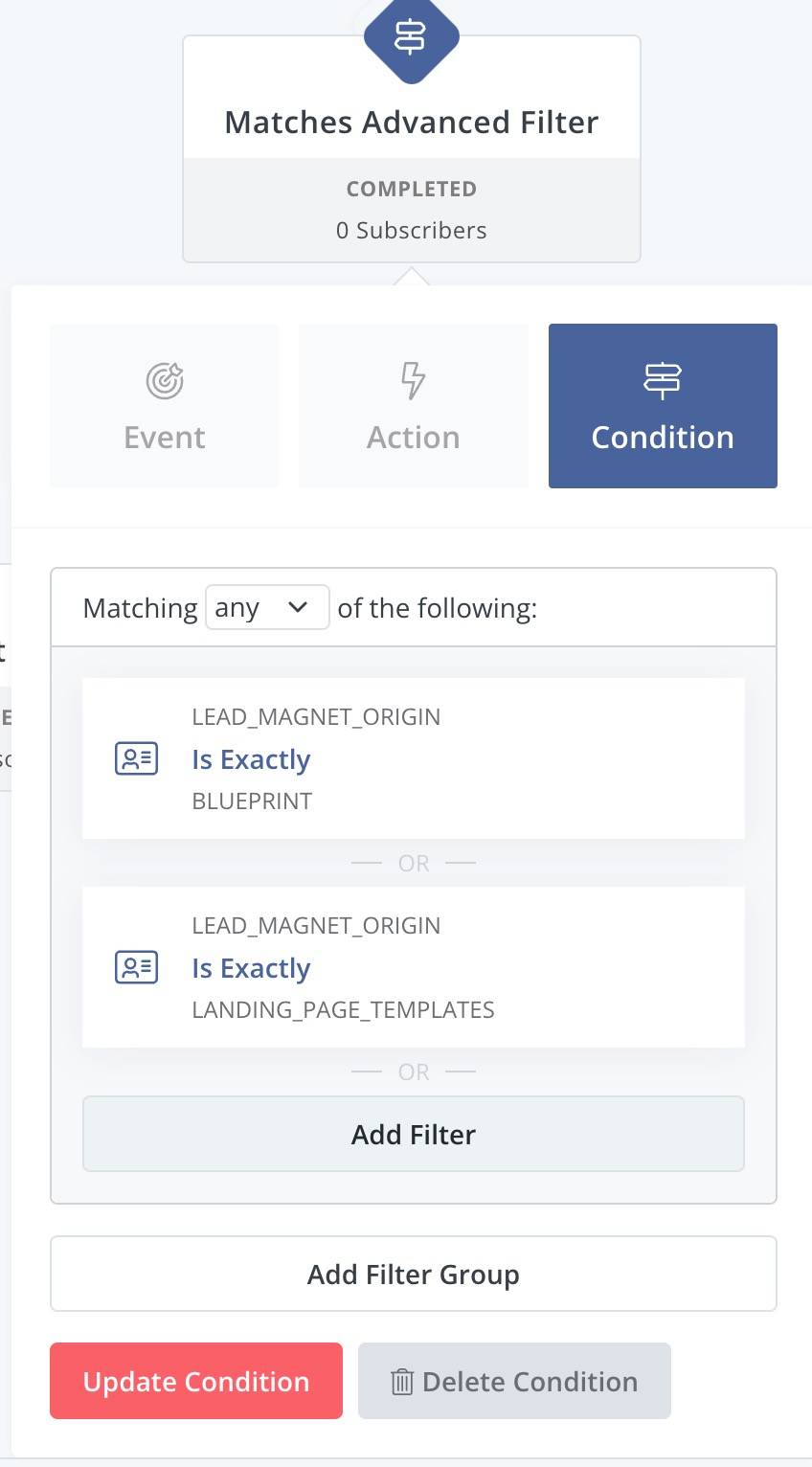Select the Event target icon
The image size is (812, 1467).
pos(165,380)
